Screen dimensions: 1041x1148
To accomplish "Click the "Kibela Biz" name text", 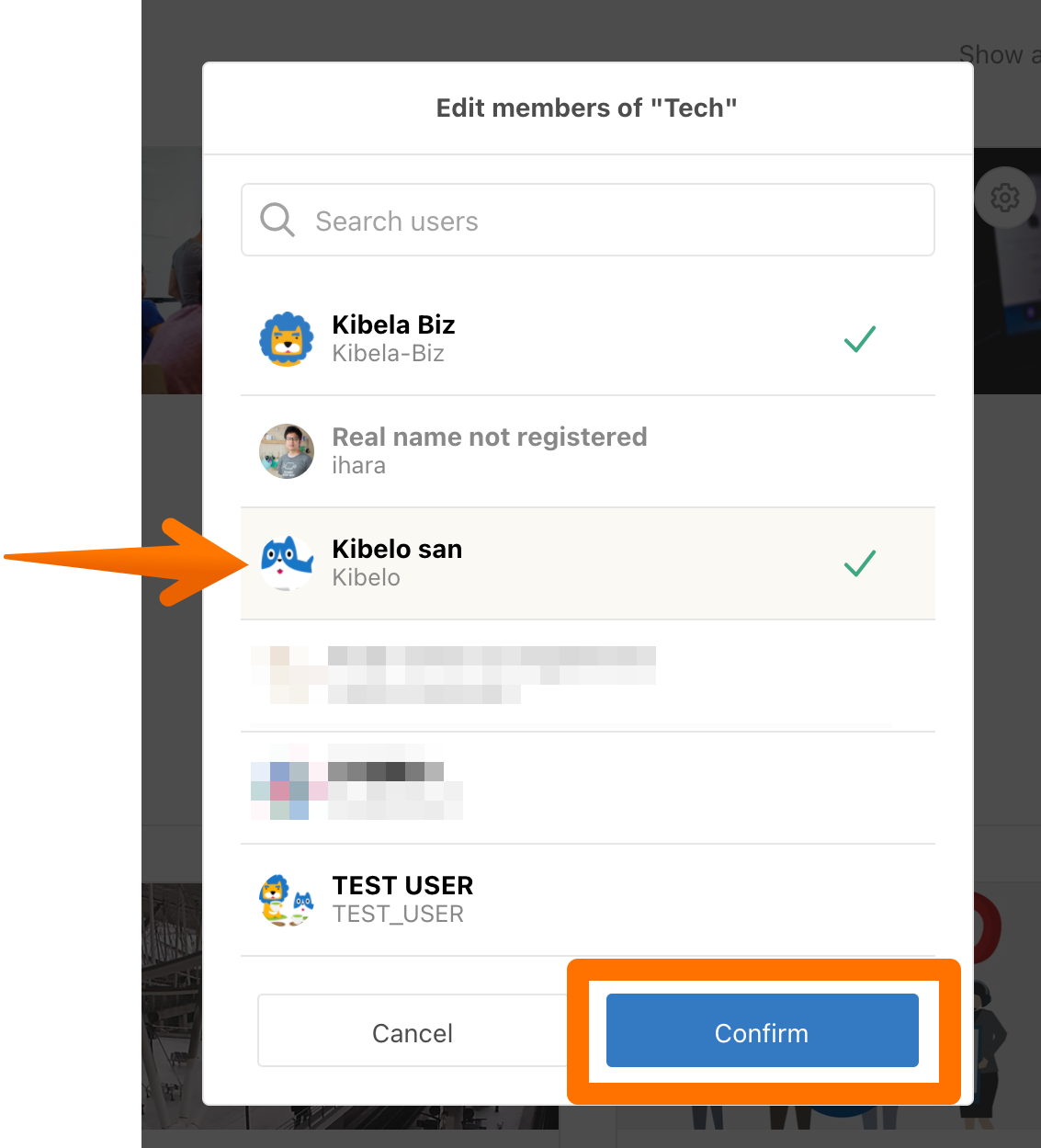I will coord(393,324).
